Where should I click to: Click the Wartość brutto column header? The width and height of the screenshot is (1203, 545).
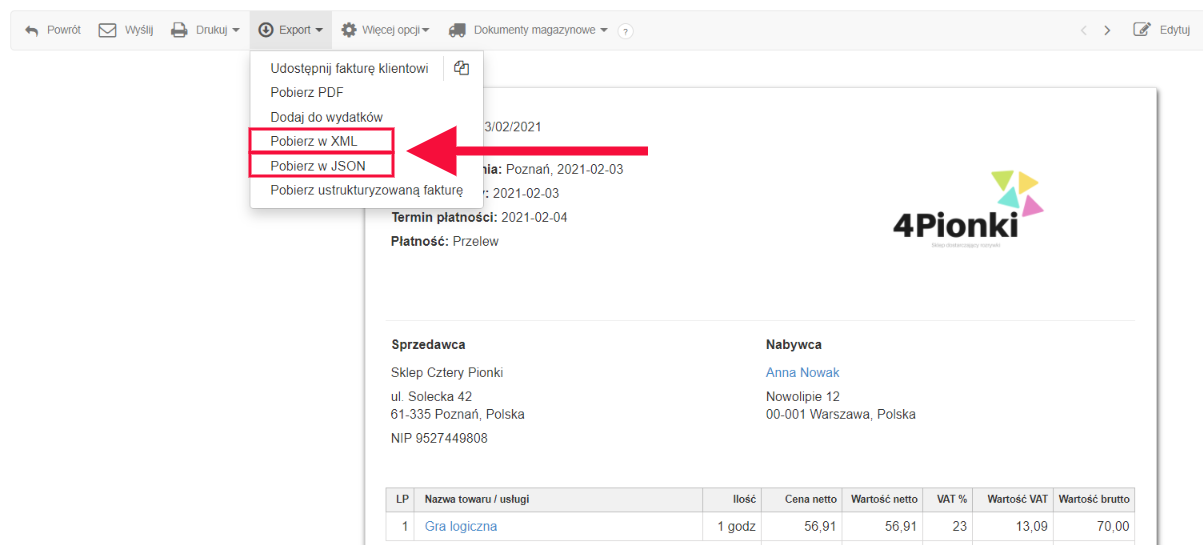coord(1094,499)
